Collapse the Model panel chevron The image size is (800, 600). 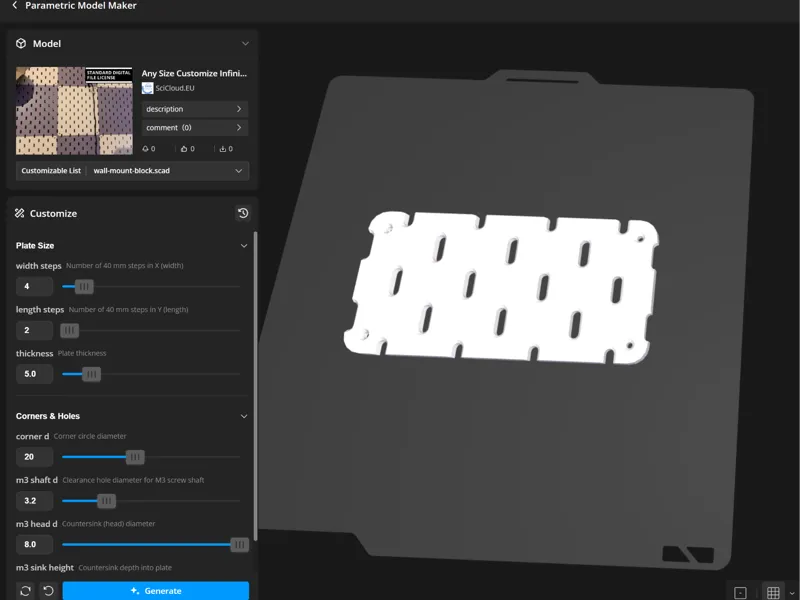pyautogui.click(x=245, y=43)
